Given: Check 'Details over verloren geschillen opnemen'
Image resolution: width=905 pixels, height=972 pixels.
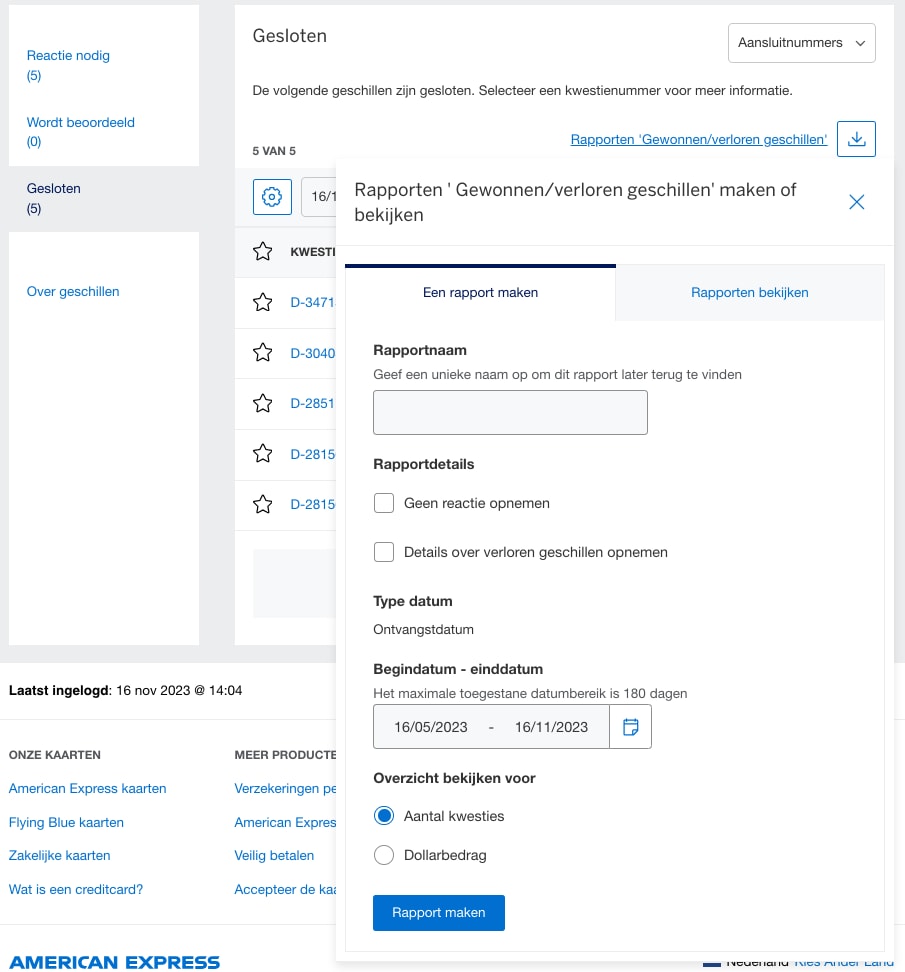Looking at the screenshot, I should [x=384, y=552].
